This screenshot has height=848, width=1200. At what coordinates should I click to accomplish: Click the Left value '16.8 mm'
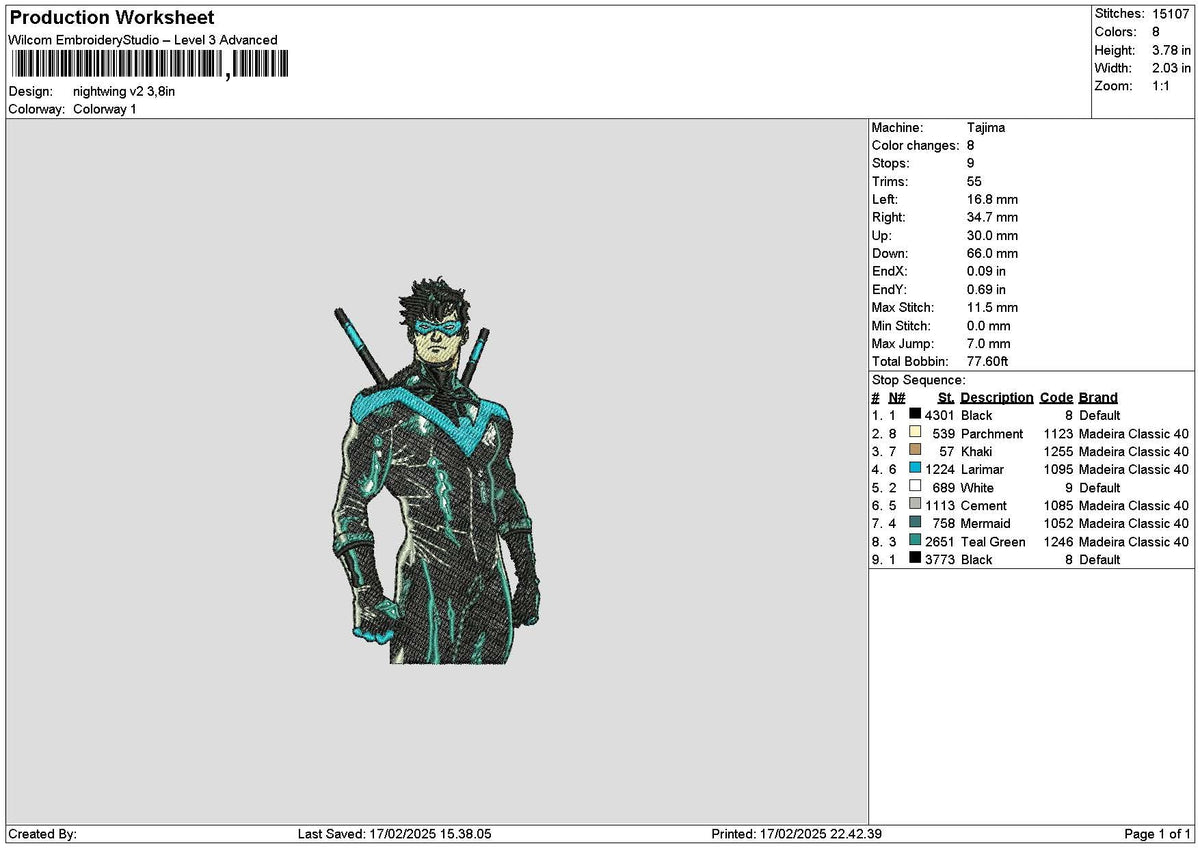[x=992, y=199]
